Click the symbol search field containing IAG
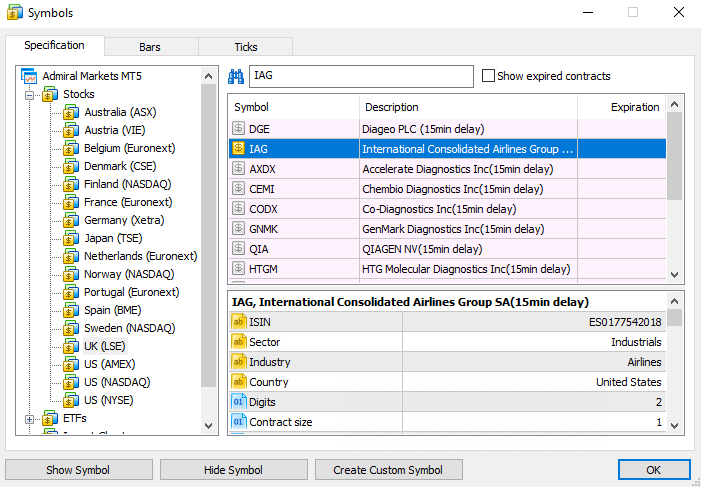 pos(361,76)
